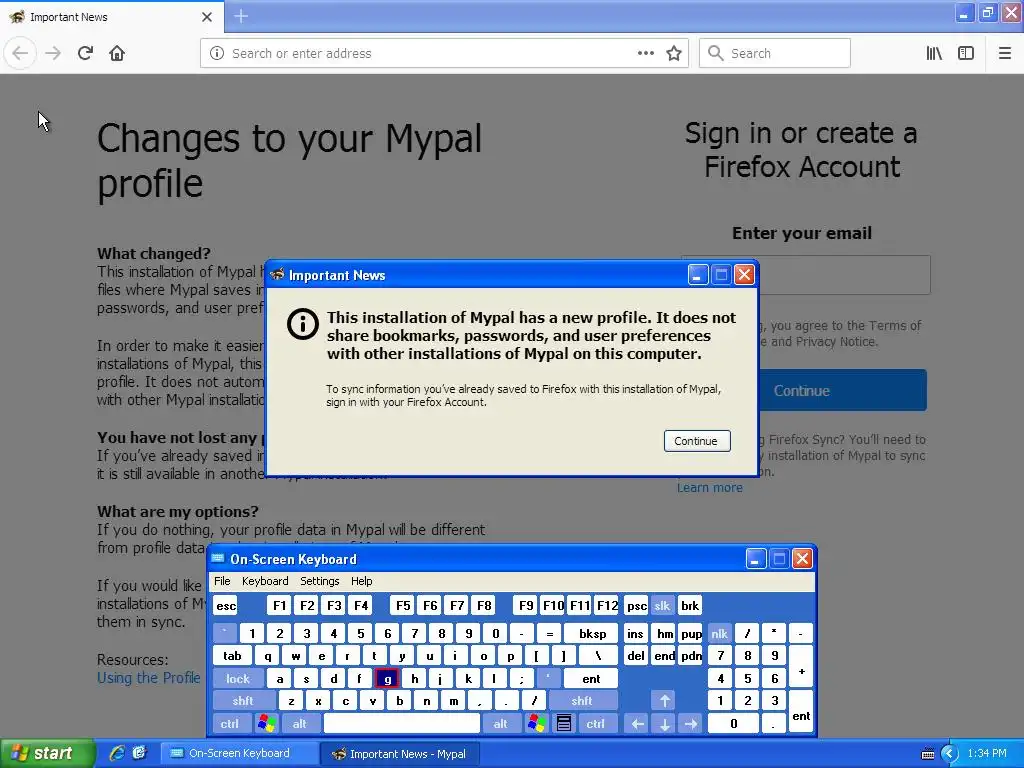Screen dimensions: 1024x768
Task: Click the down arrow key on On-Screen Keyboard
Action: [x=664, y=724]
